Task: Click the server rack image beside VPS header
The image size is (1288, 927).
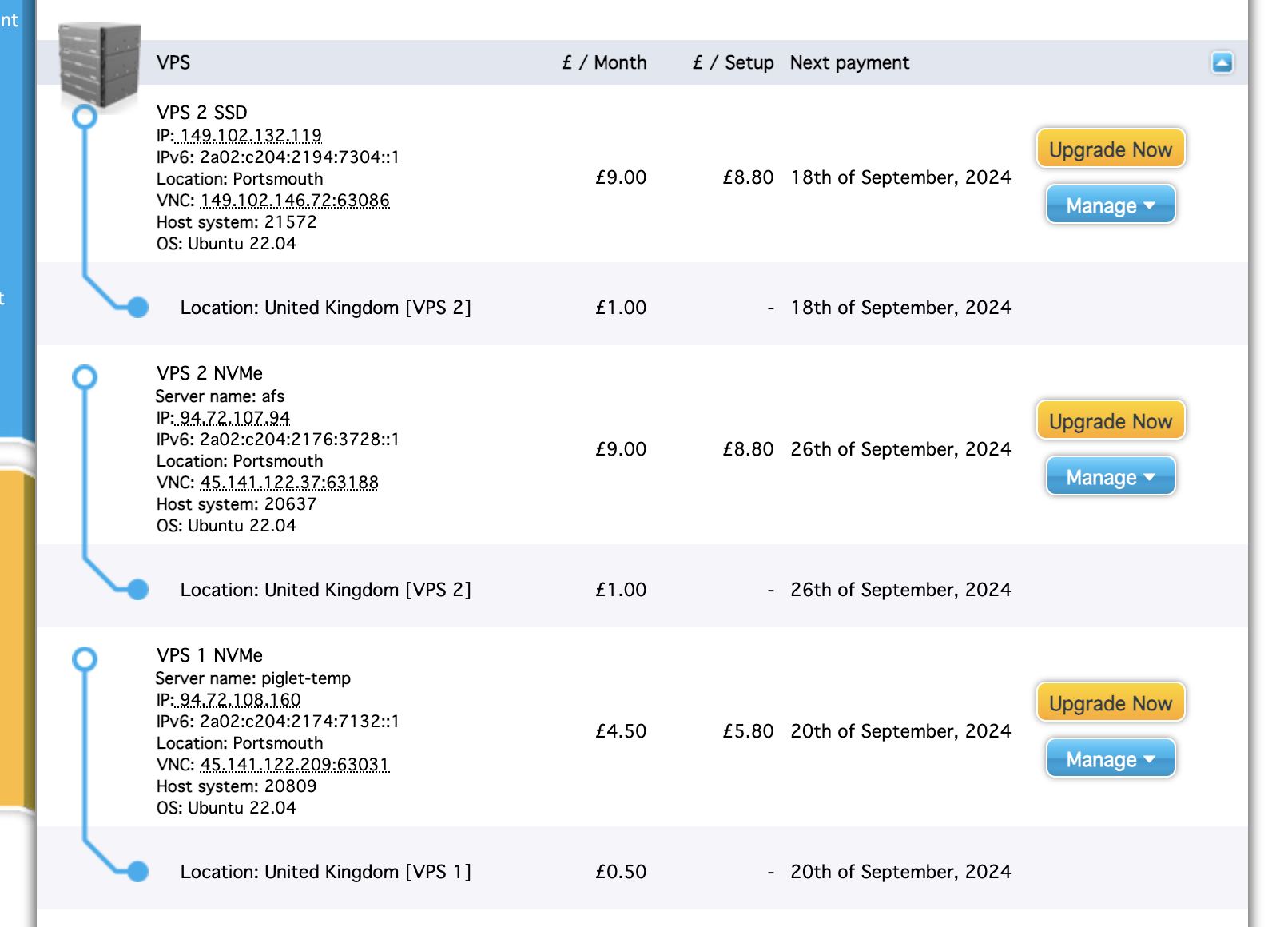Action: pos(100,64)
